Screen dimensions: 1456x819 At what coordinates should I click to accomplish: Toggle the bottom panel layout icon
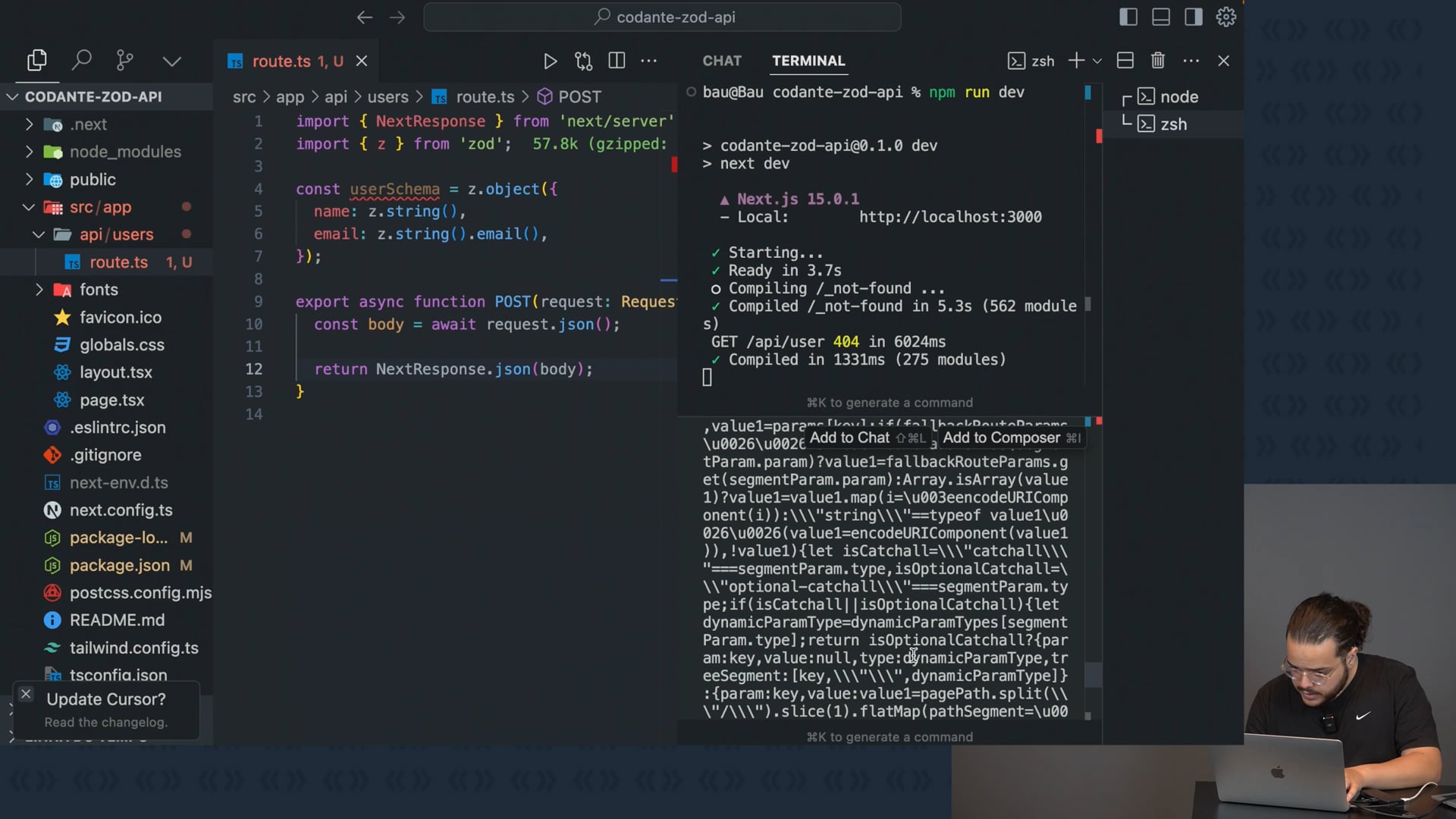click(1160, 17)
